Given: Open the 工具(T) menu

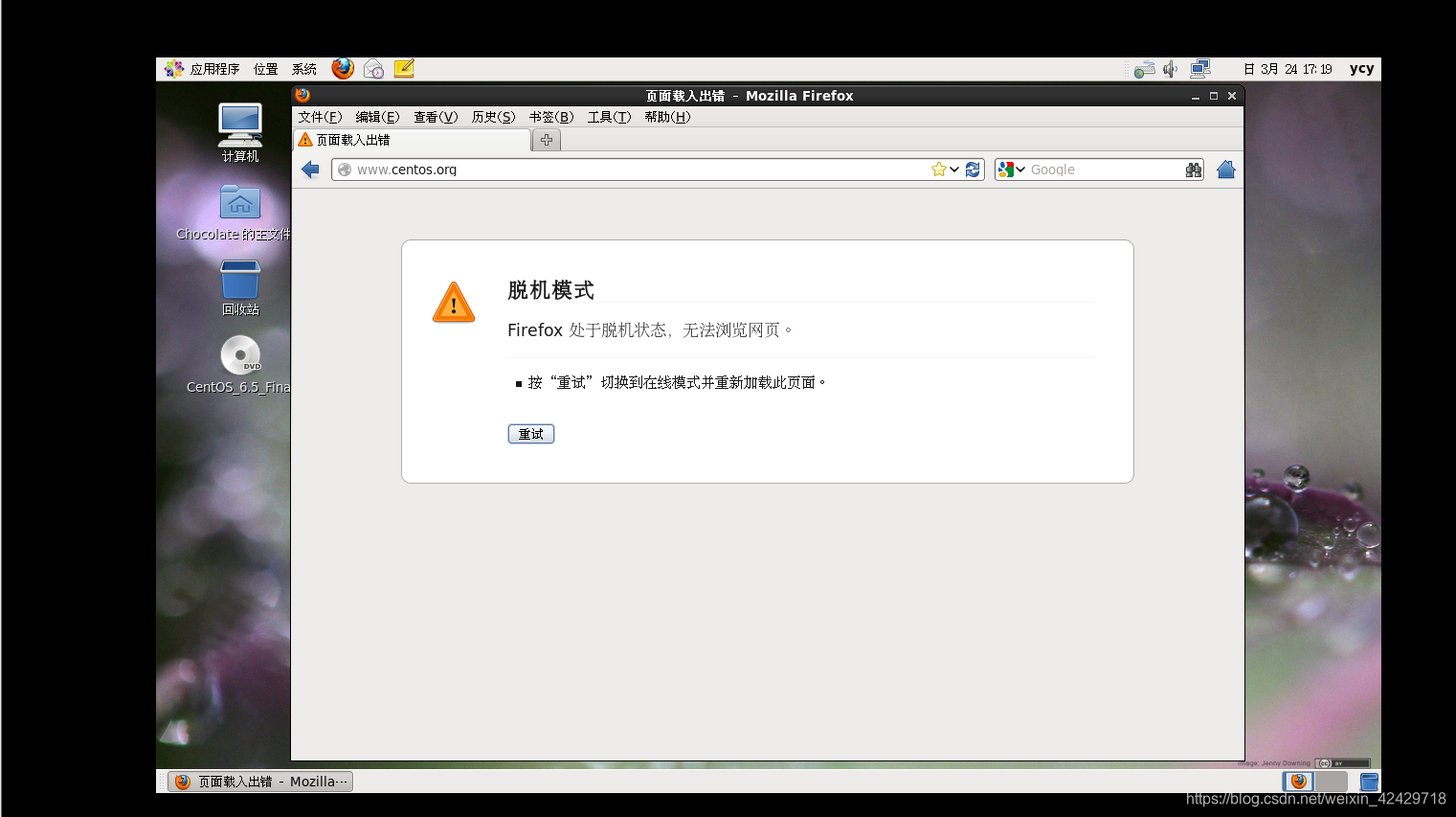Looking at the screenshot, I should pyautogui.click(x=610, y=117).
